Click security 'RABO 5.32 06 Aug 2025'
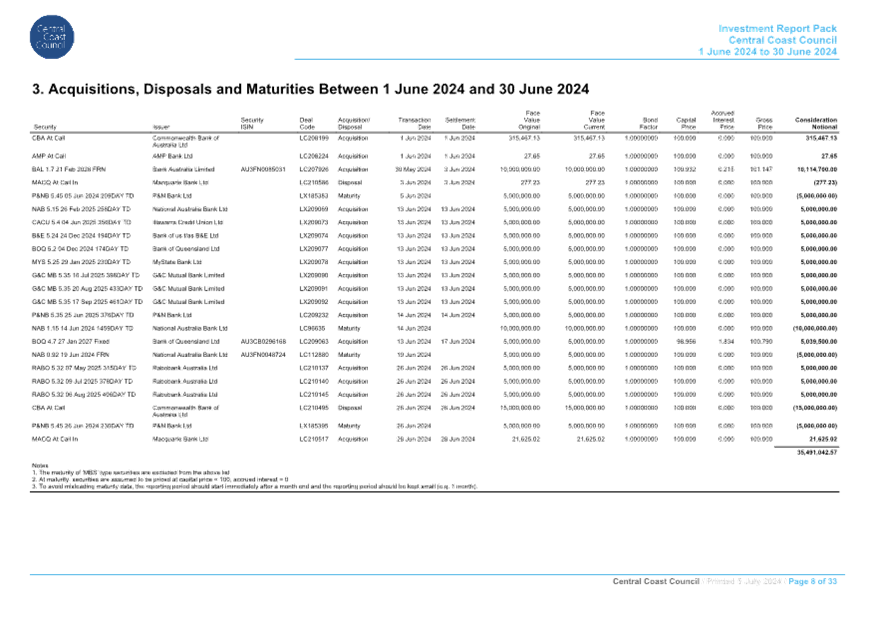Image resolution: width=873 pixels, height=618 pixels. [x=84, y=395]
